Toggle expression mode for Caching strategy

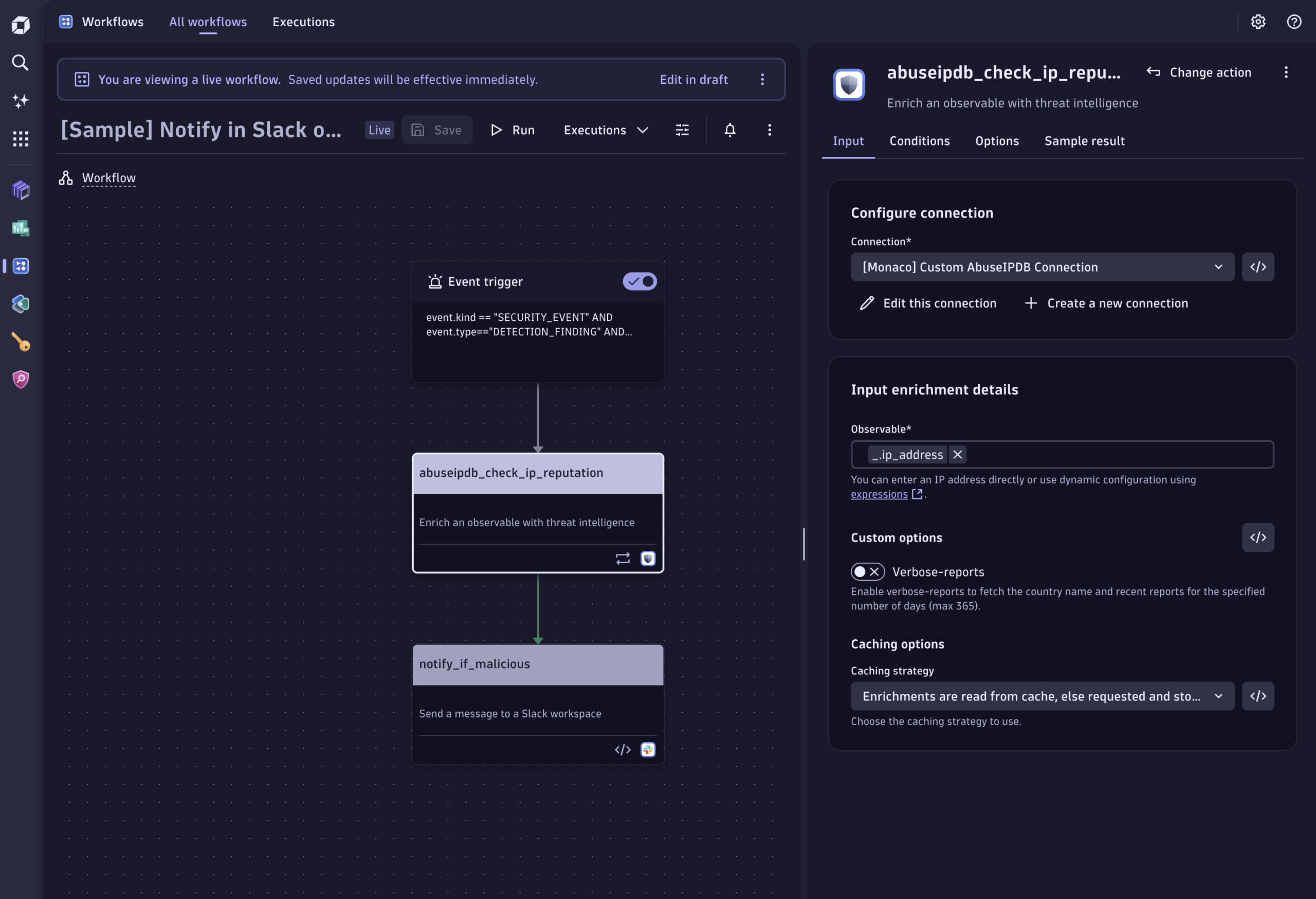coord(1258,696)
